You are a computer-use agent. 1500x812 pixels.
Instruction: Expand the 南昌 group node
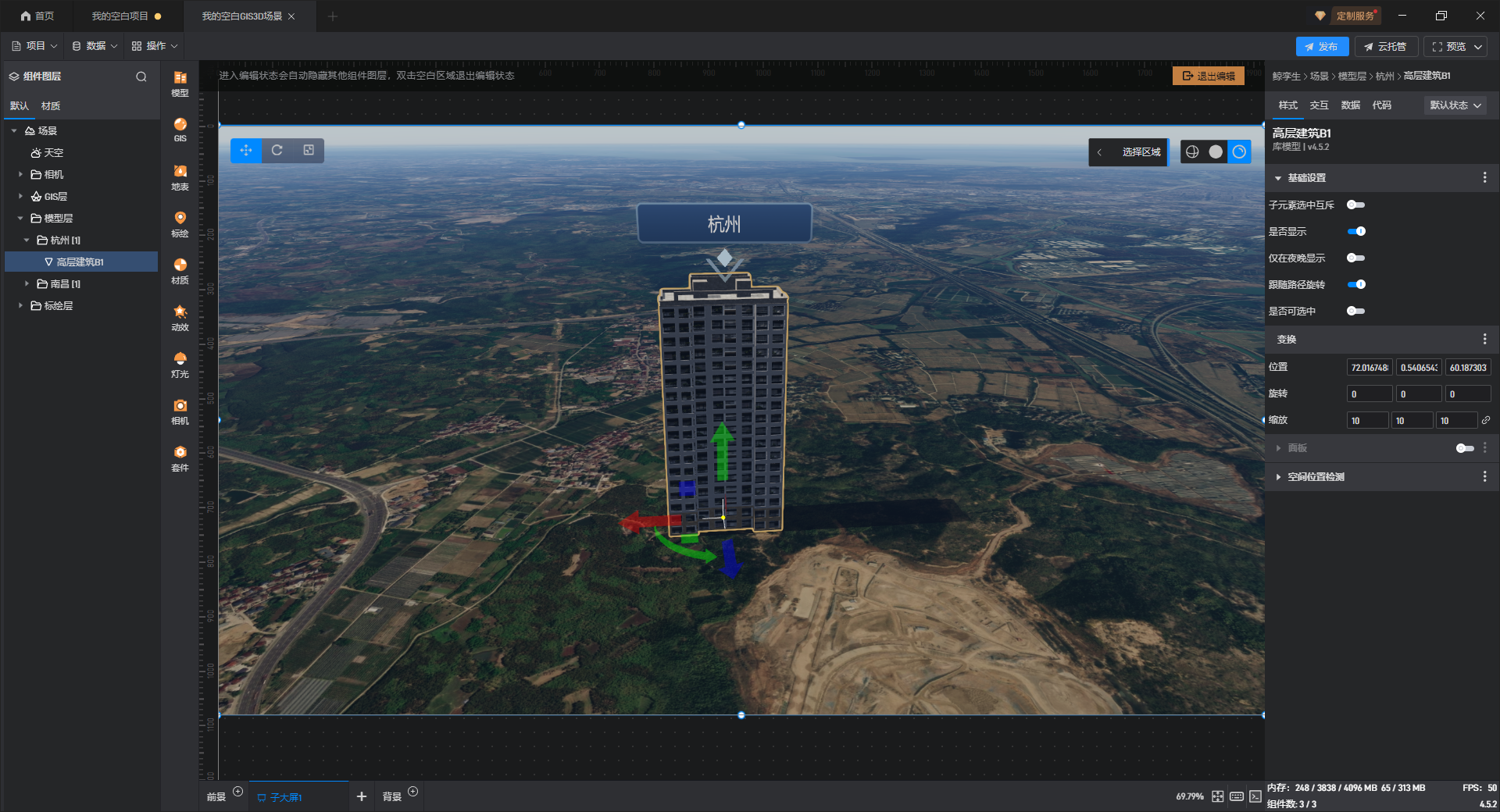tap(27, 283)
